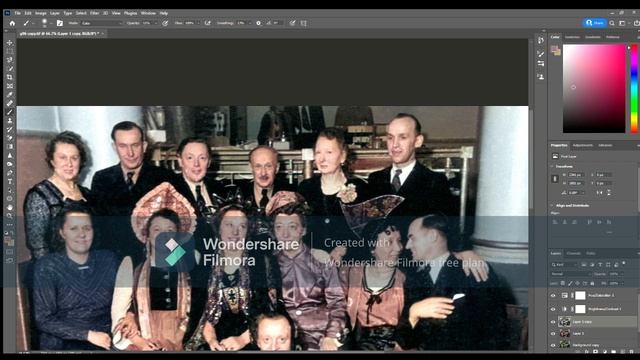Image resolution: width=640 pixels, height=360 pixels.
Task: Toggle lock position in Layers panel
Action: click(578, 283)
